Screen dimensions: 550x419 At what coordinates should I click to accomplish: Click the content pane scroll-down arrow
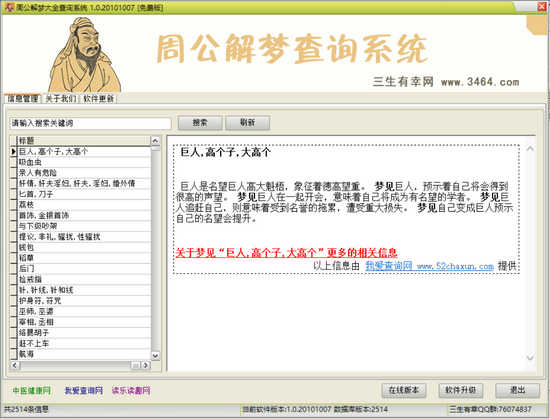530,358
